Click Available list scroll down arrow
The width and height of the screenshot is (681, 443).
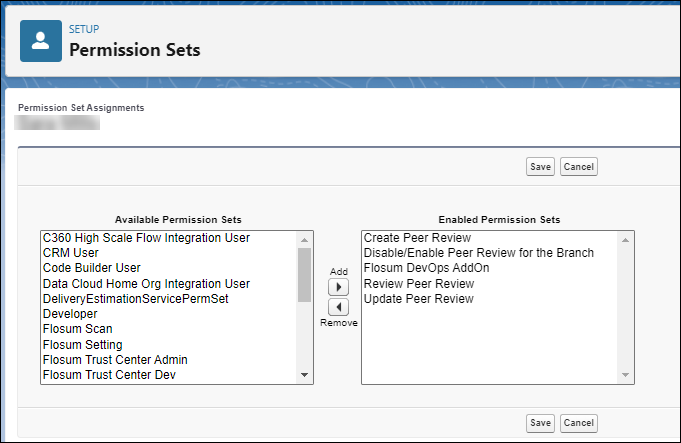click(x=304, y=375)
